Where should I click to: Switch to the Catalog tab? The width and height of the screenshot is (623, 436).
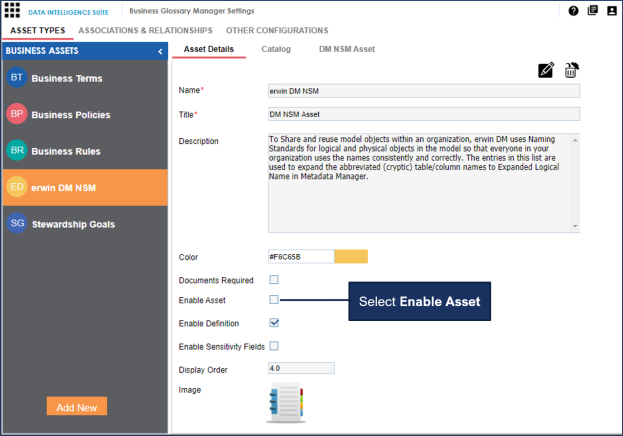[x=276, y=49]
